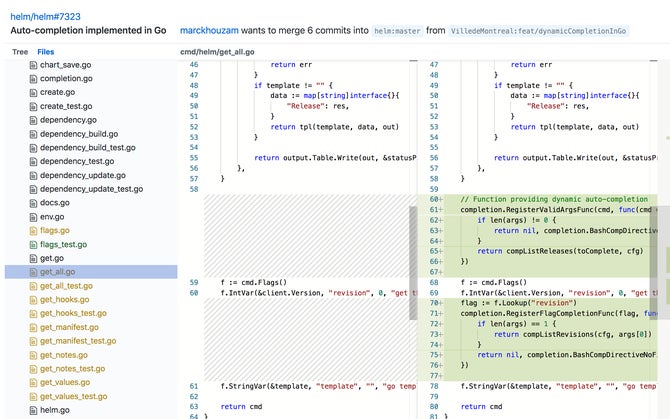The height and width of the screenshot is (419, 670).
Task: Click the pull request title Auto-completion implemented in Go
Action: tap(88, 31)
